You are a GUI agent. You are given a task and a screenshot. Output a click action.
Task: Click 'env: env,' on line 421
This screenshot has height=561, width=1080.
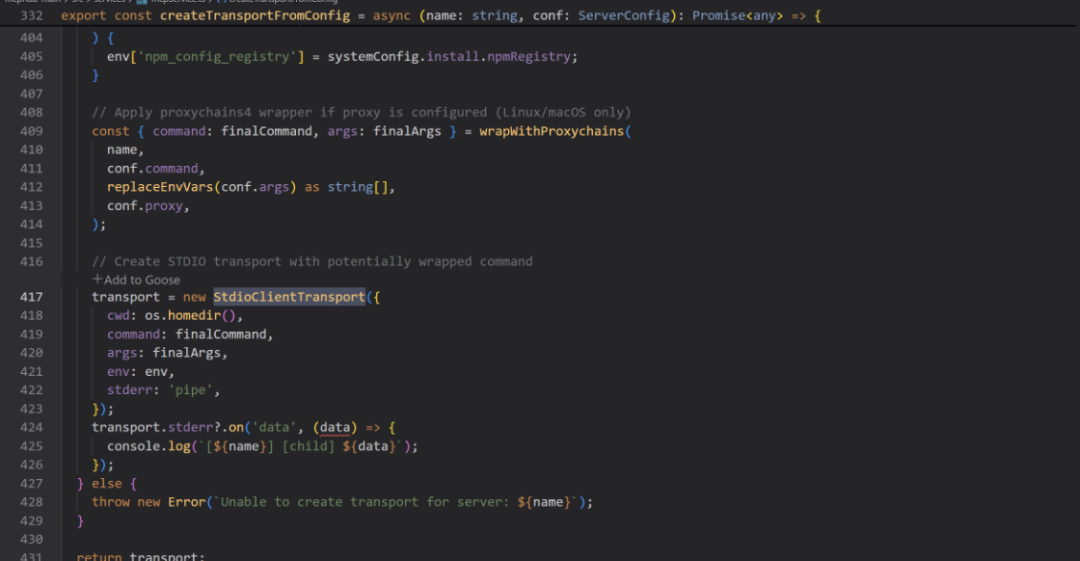141,371
